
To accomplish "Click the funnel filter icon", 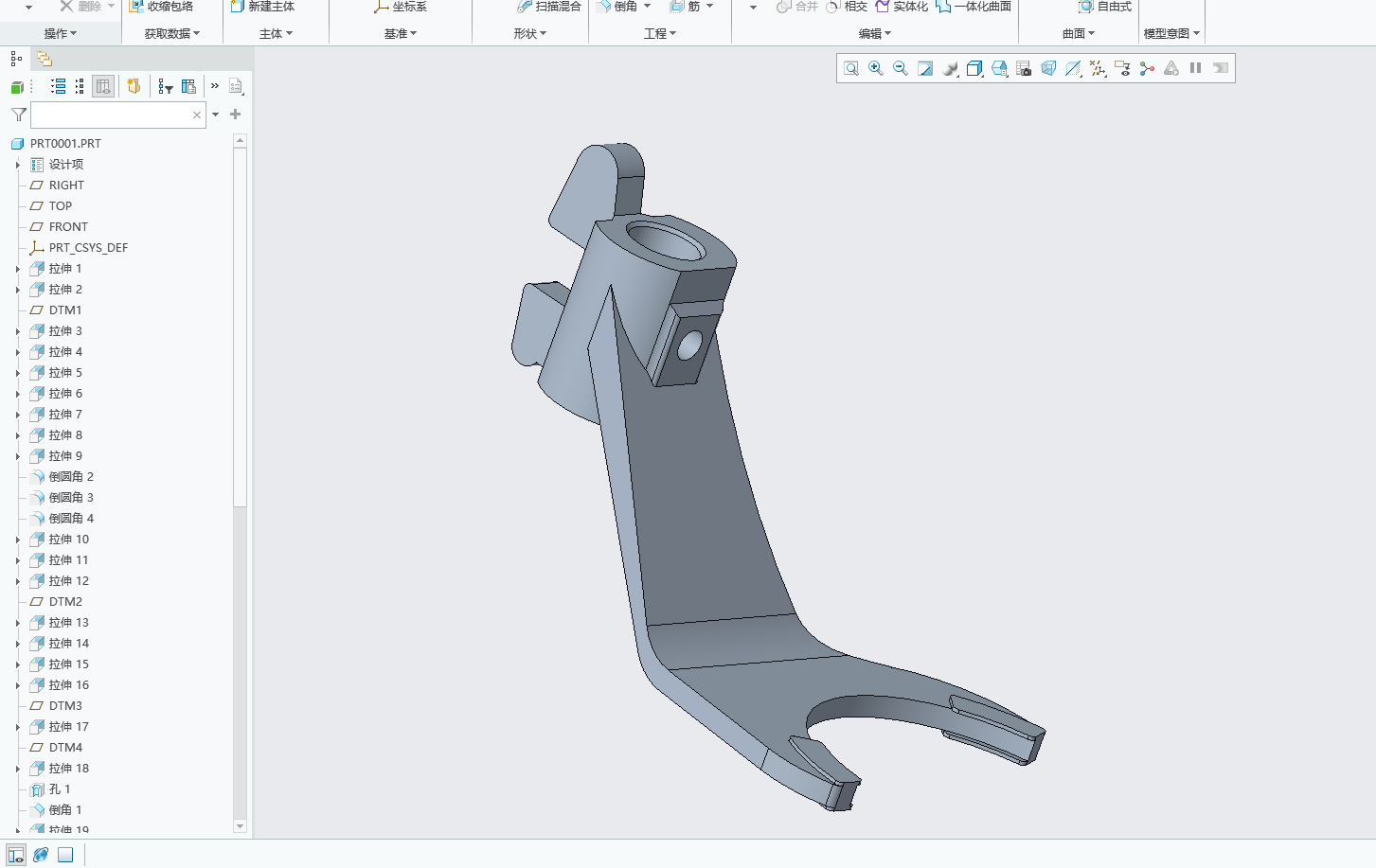I will pyautogui.click(x=18, y=115).
